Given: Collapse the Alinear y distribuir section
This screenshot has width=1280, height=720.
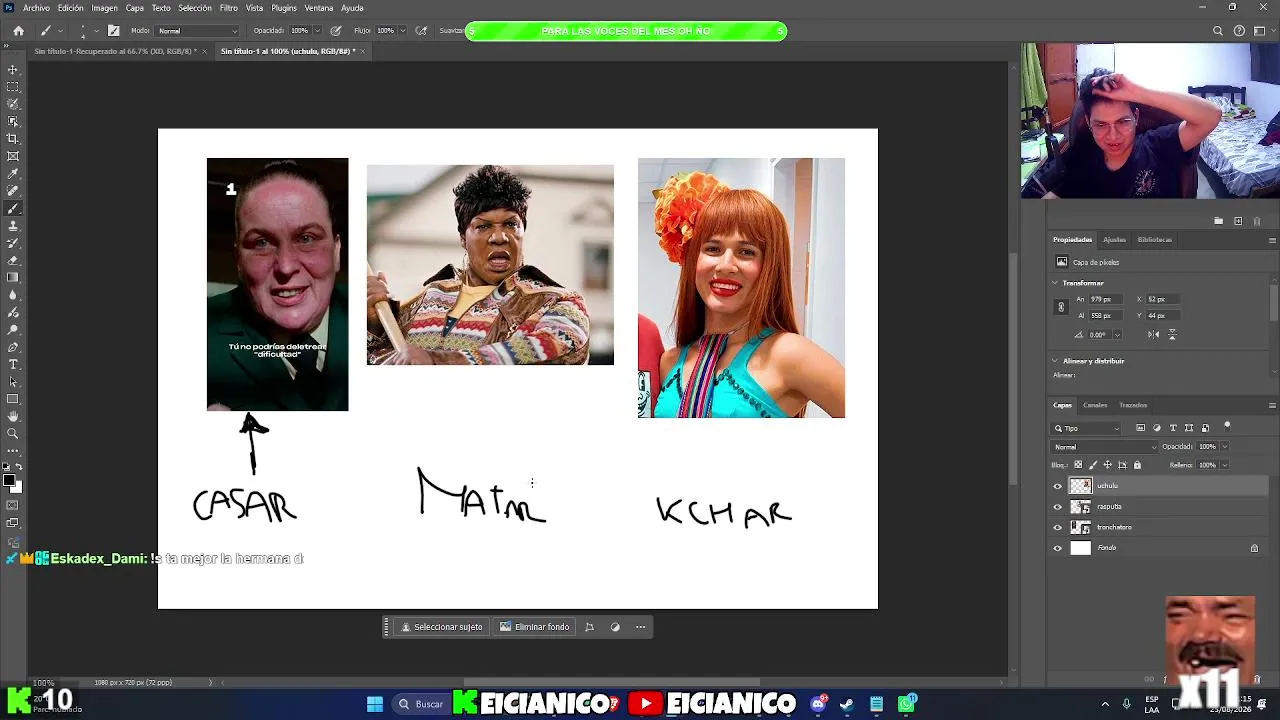Looking at the screenshot, I should pyautogui.click(x=1055, y=361).
